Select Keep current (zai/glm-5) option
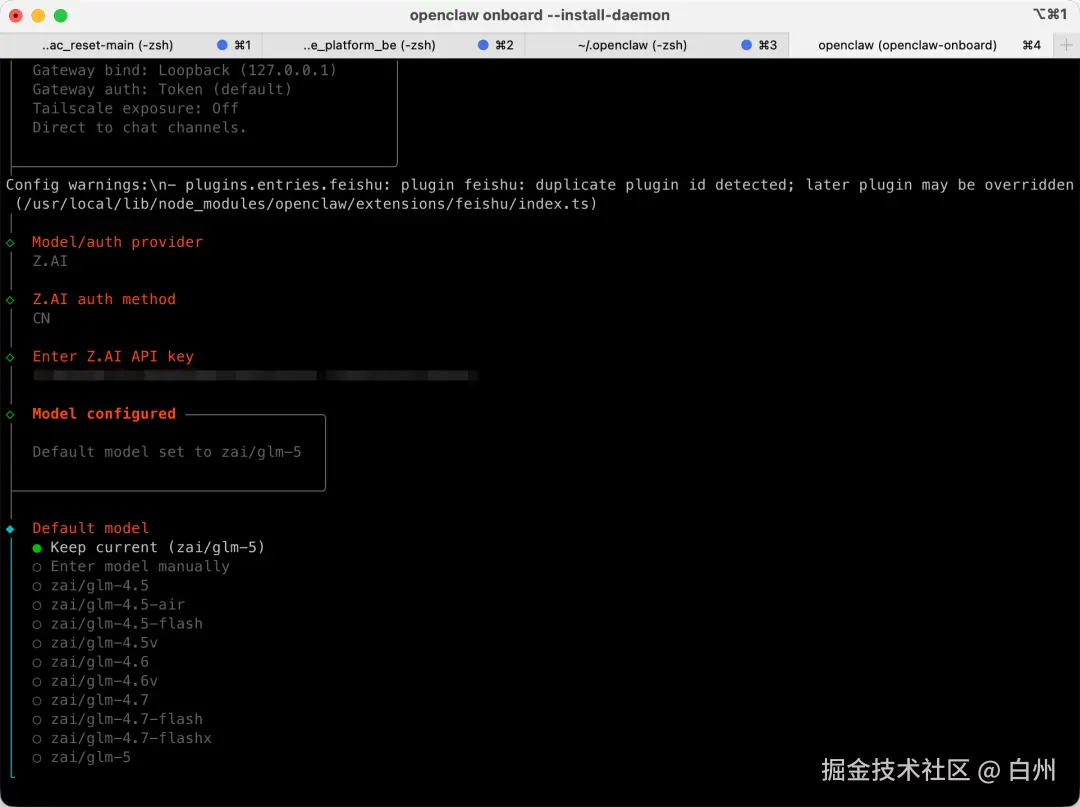 click(x=149, y=547)
